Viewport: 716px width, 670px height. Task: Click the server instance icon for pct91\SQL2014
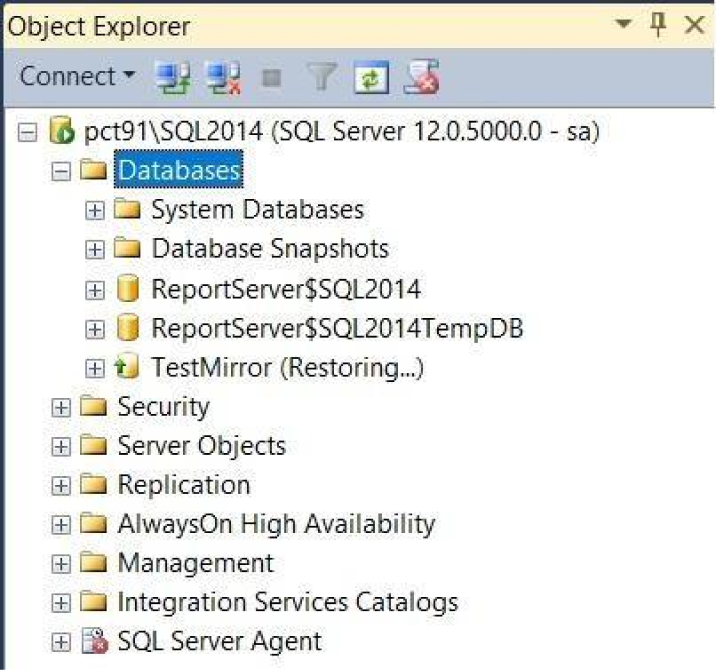pos(62,130)
